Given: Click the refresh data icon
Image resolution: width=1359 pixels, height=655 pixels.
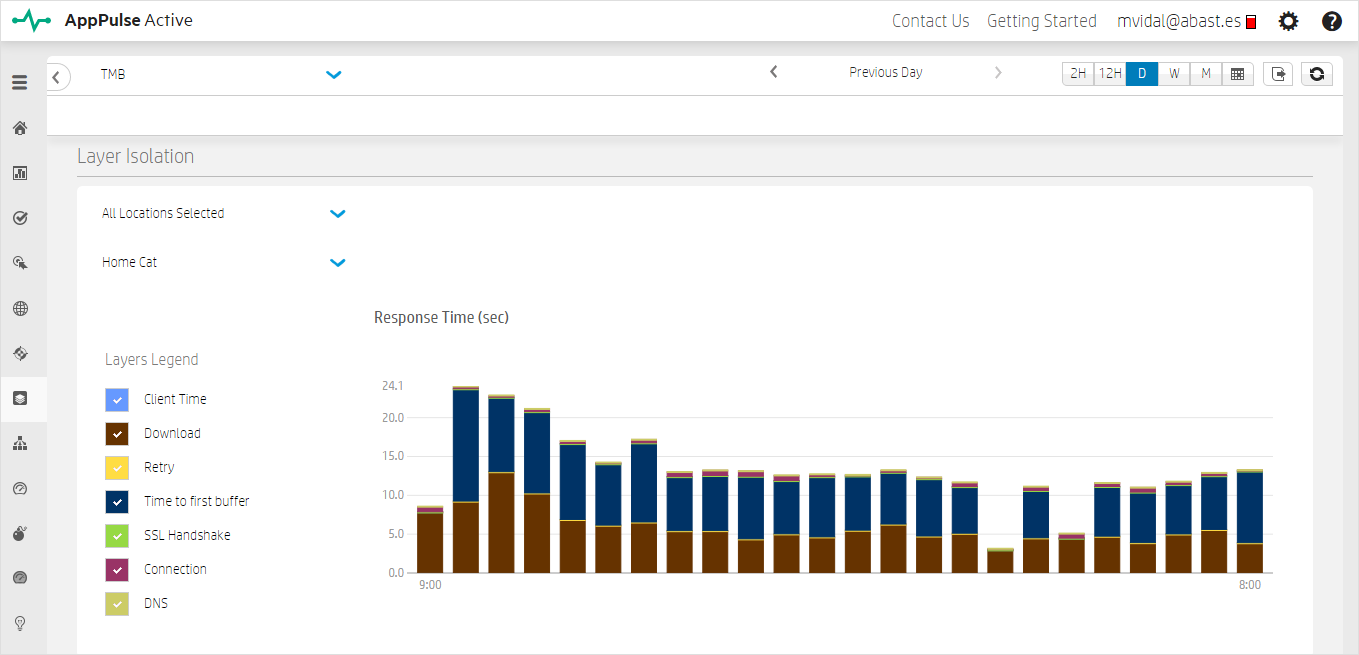Looking at the screenshot, I should point(1316,74).
